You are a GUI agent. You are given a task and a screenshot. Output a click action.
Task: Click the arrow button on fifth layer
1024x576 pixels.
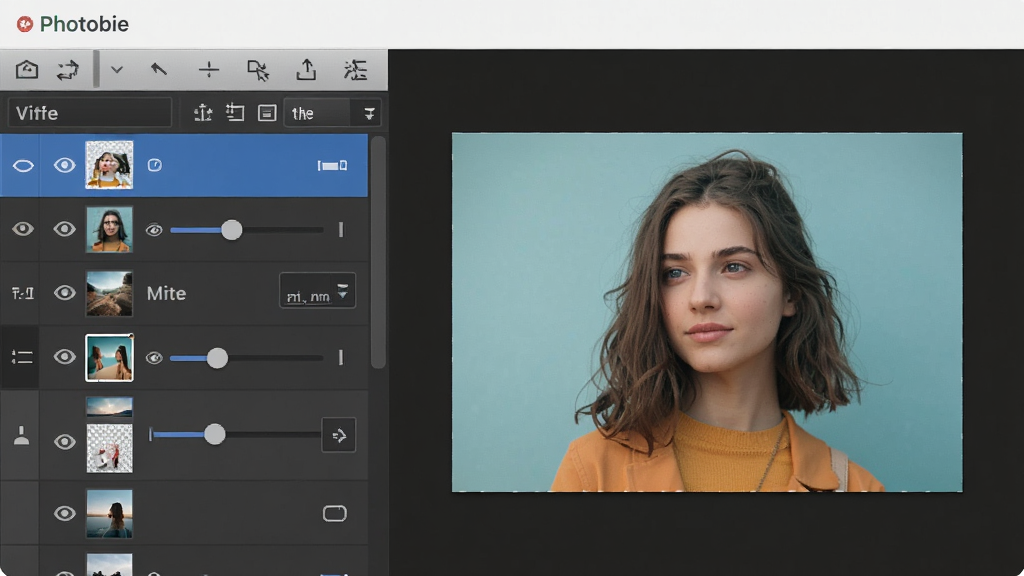(x=339, y=435)
